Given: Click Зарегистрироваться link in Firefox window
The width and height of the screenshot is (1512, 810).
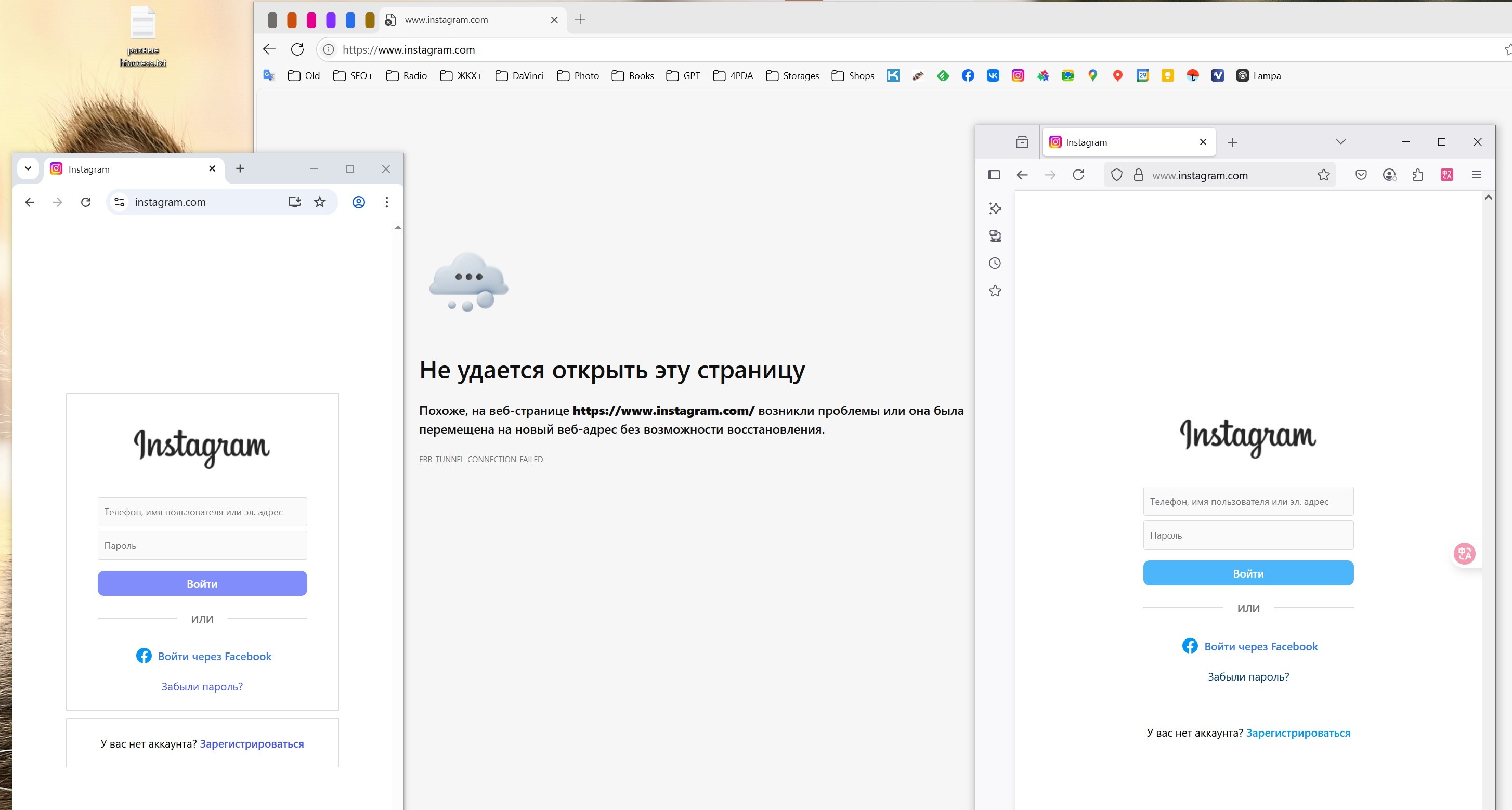Looking at the screenshot, I should [x=1298, y=733].
